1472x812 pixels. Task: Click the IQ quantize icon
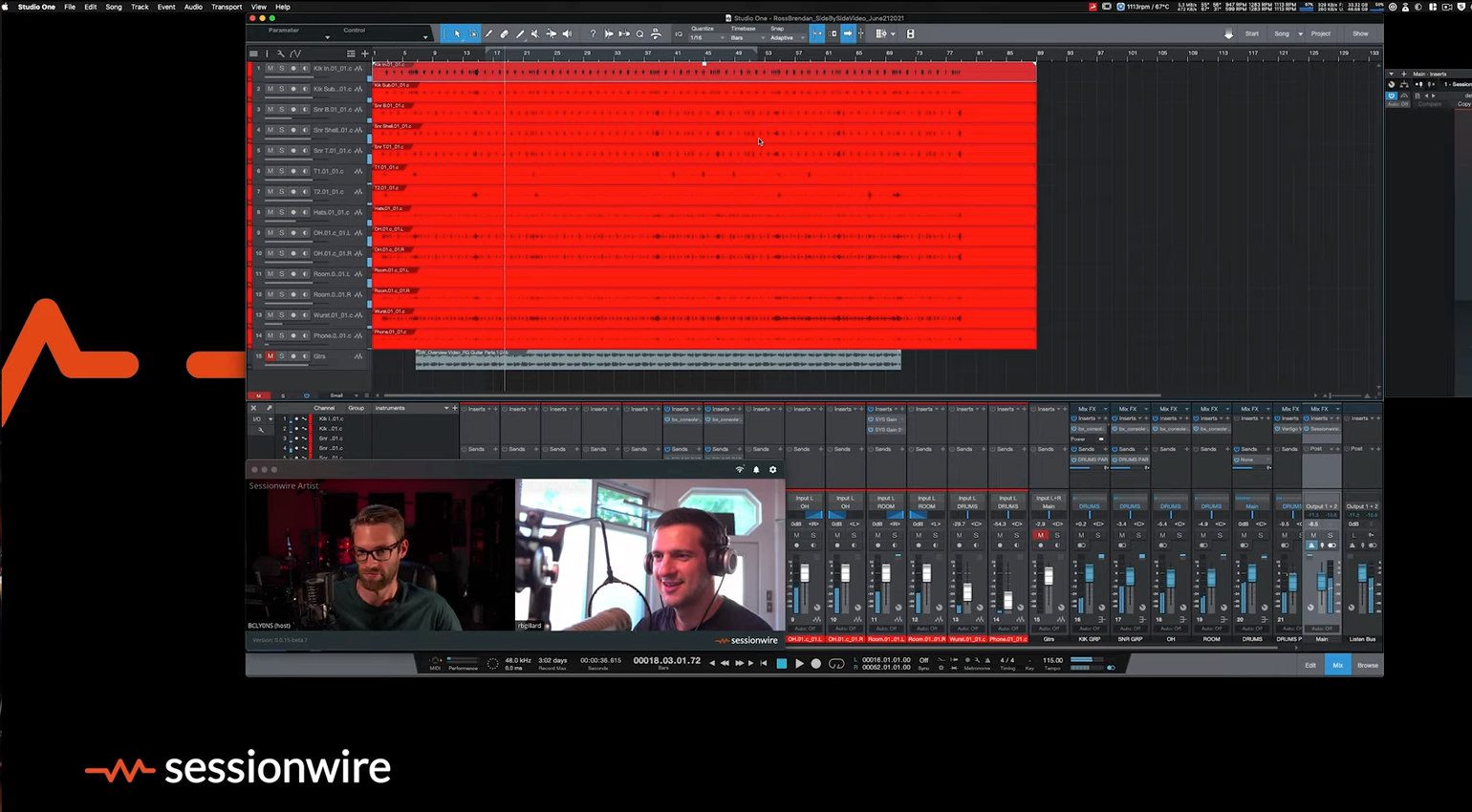[679, 33]
